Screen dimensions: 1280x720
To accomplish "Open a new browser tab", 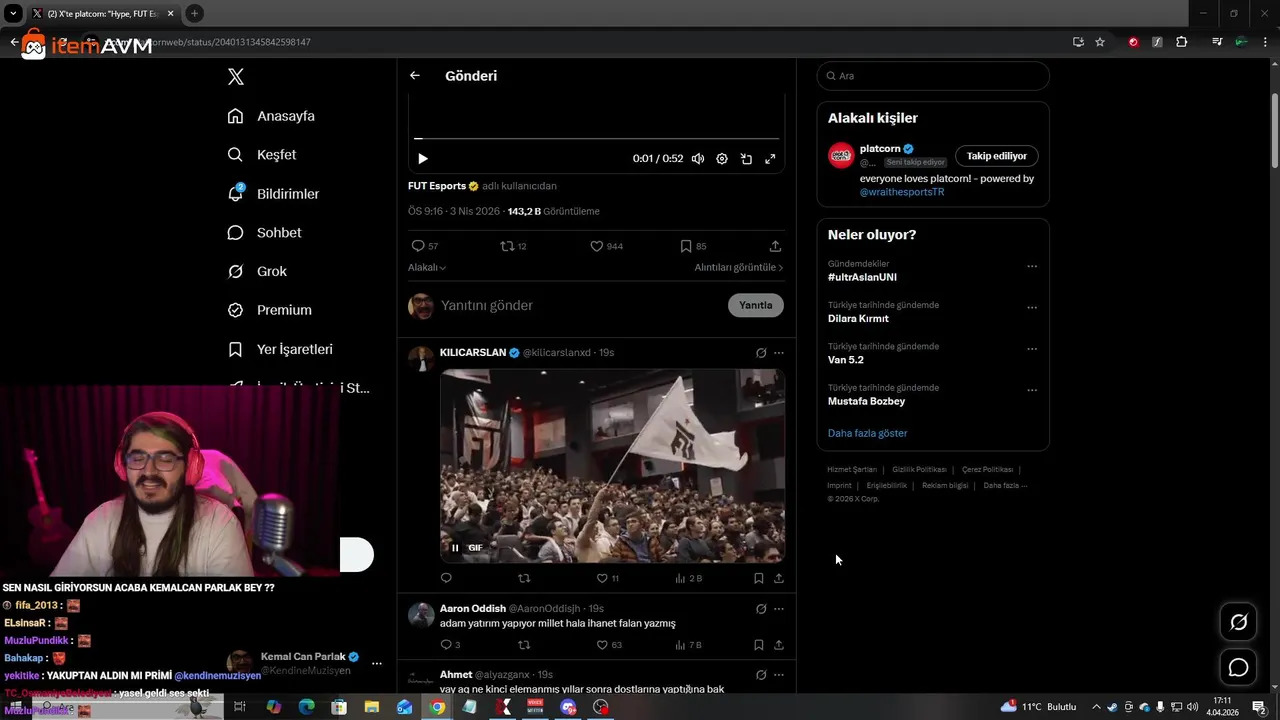I will [194, 13].
